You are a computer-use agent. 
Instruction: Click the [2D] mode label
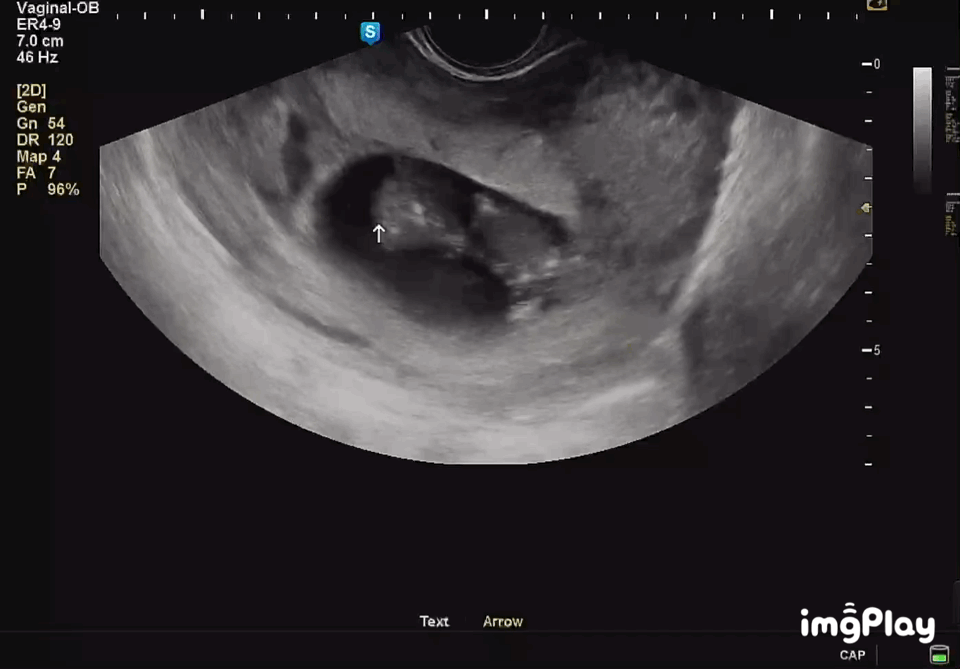click(x=31, y=90)
